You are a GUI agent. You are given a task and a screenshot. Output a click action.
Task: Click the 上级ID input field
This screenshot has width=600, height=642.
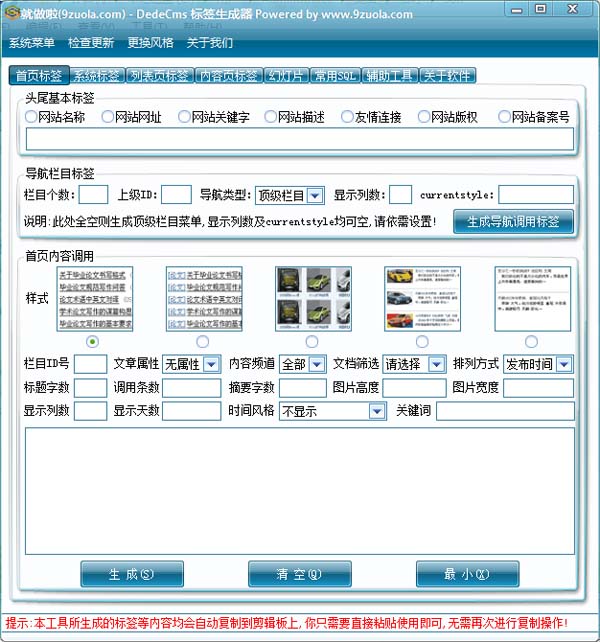click(x=177, y=194)
